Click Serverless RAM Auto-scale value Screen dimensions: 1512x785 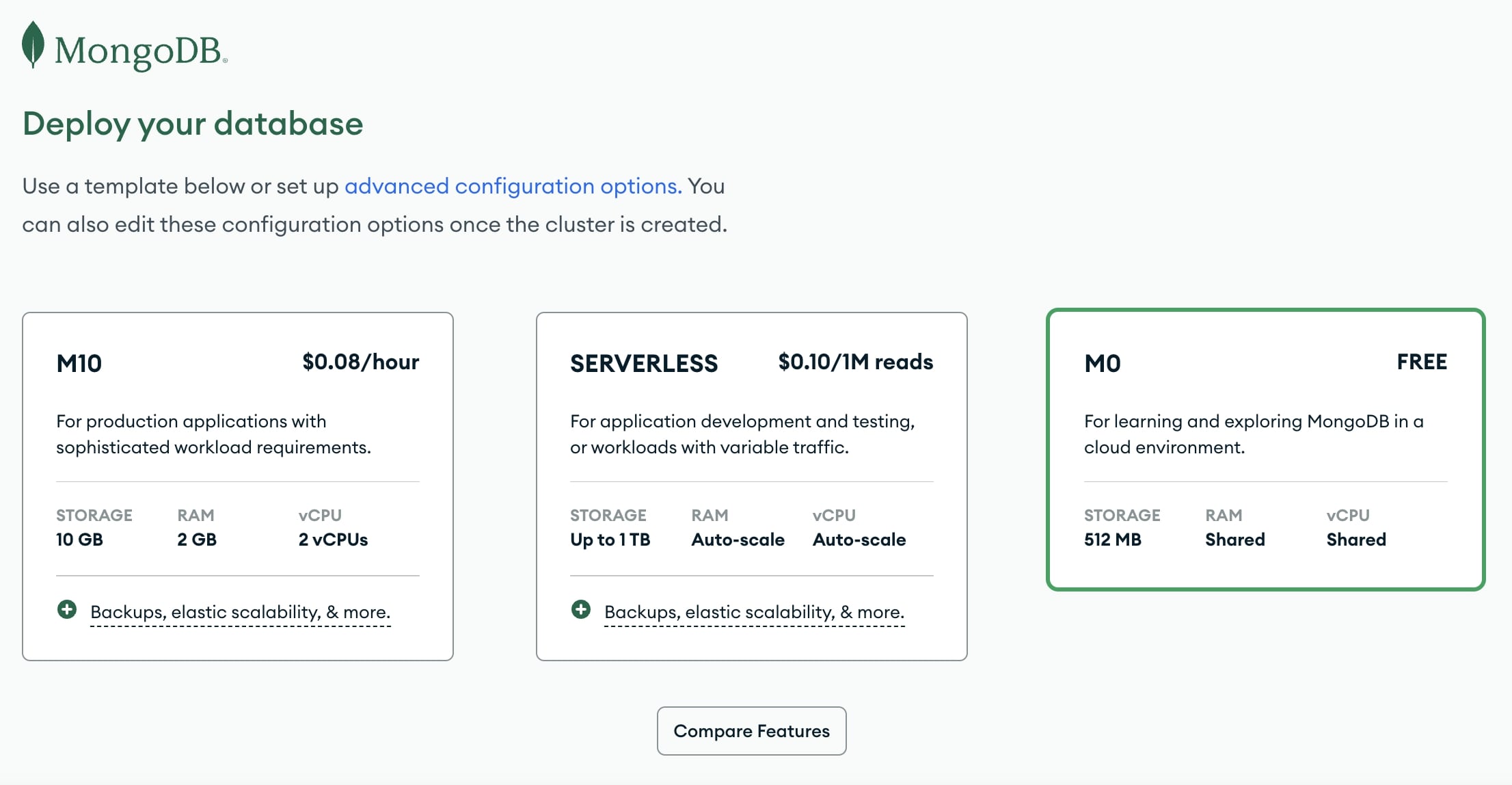(738, 540)
